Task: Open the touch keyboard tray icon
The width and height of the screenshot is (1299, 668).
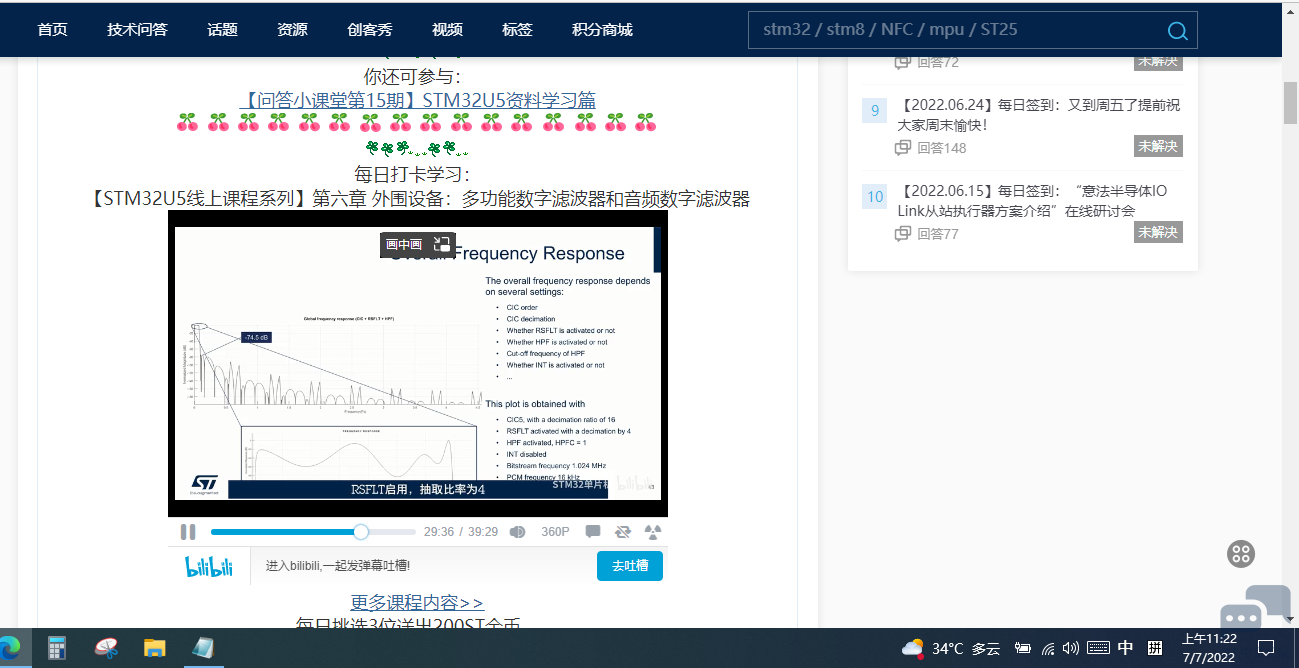Action: [1097, 648]
